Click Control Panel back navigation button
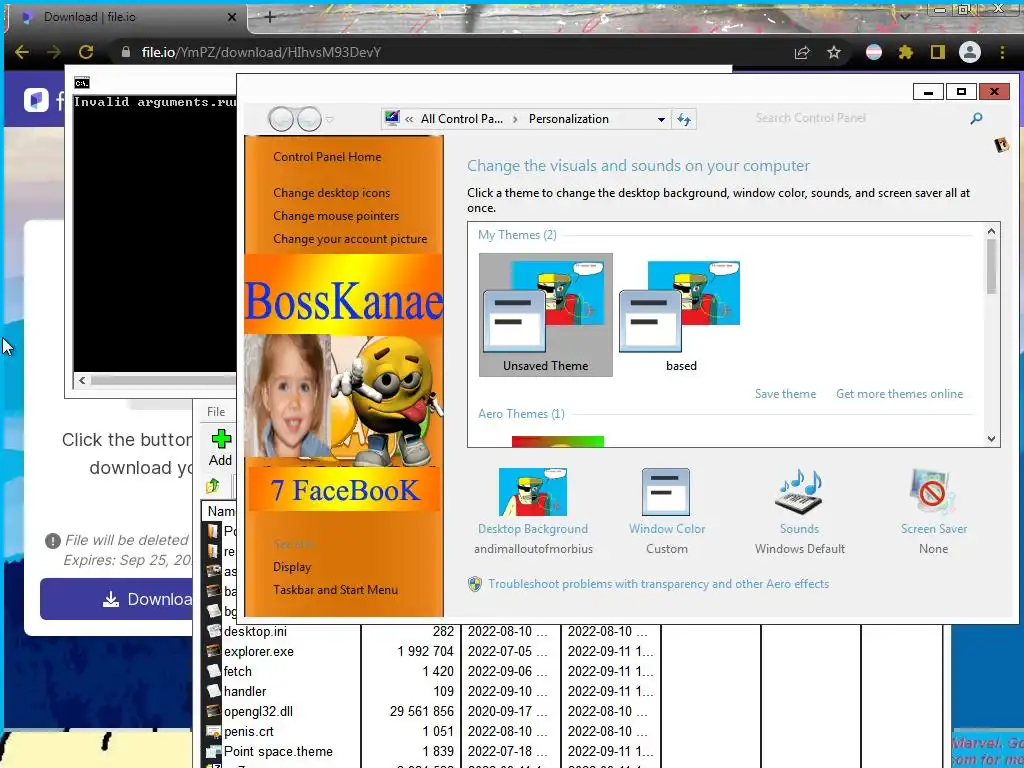The width and height of the screenshot is (1024, 768). pos(281,119)
